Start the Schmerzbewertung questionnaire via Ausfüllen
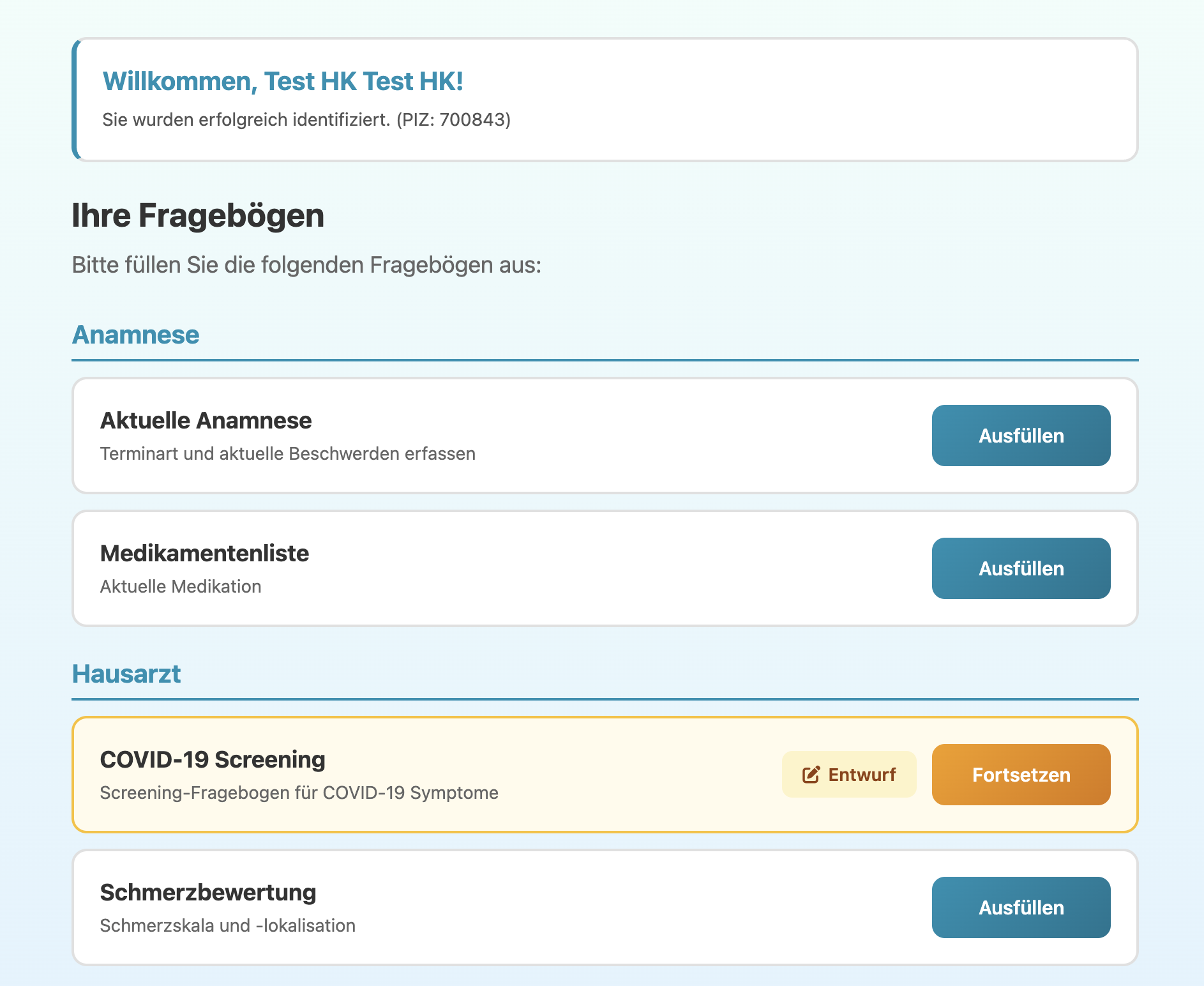1204x986 pixels. pos(1020,907)
